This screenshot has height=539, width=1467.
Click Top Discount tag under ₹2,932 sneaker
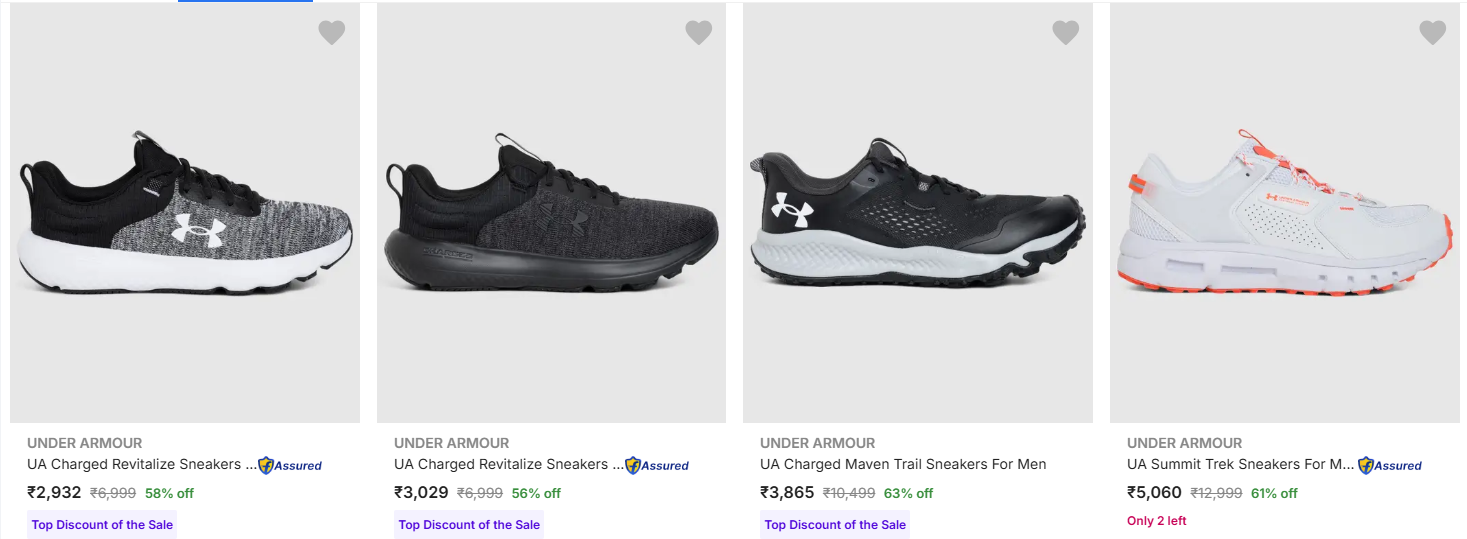coord(102,525)
